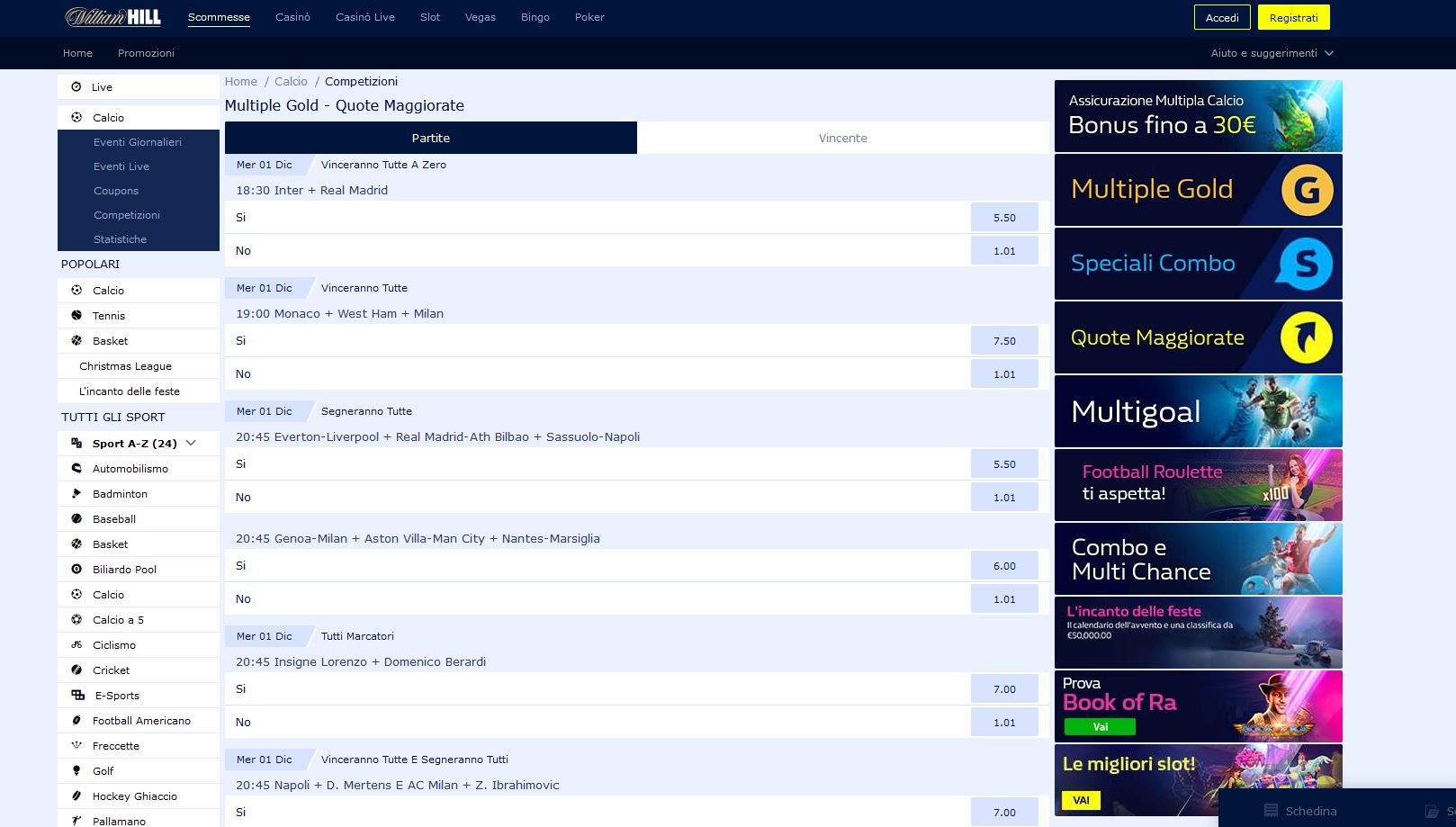The image size is (1456, 827).
Task: Click the Hockey Ghiaccio icon
Action: (x=76, y=796)
